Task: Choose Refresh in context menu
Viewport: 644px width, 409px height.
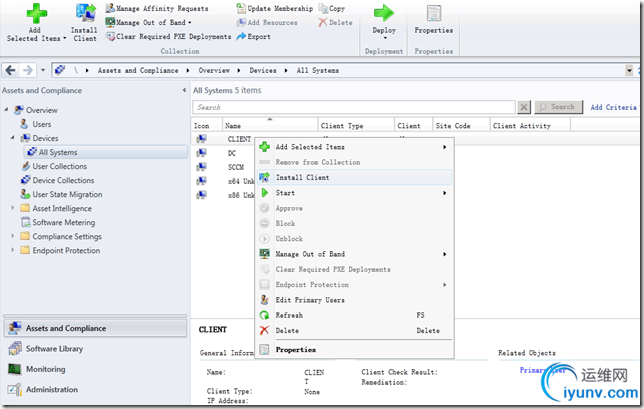Action: pyautogui.click(x=354, y=315)
